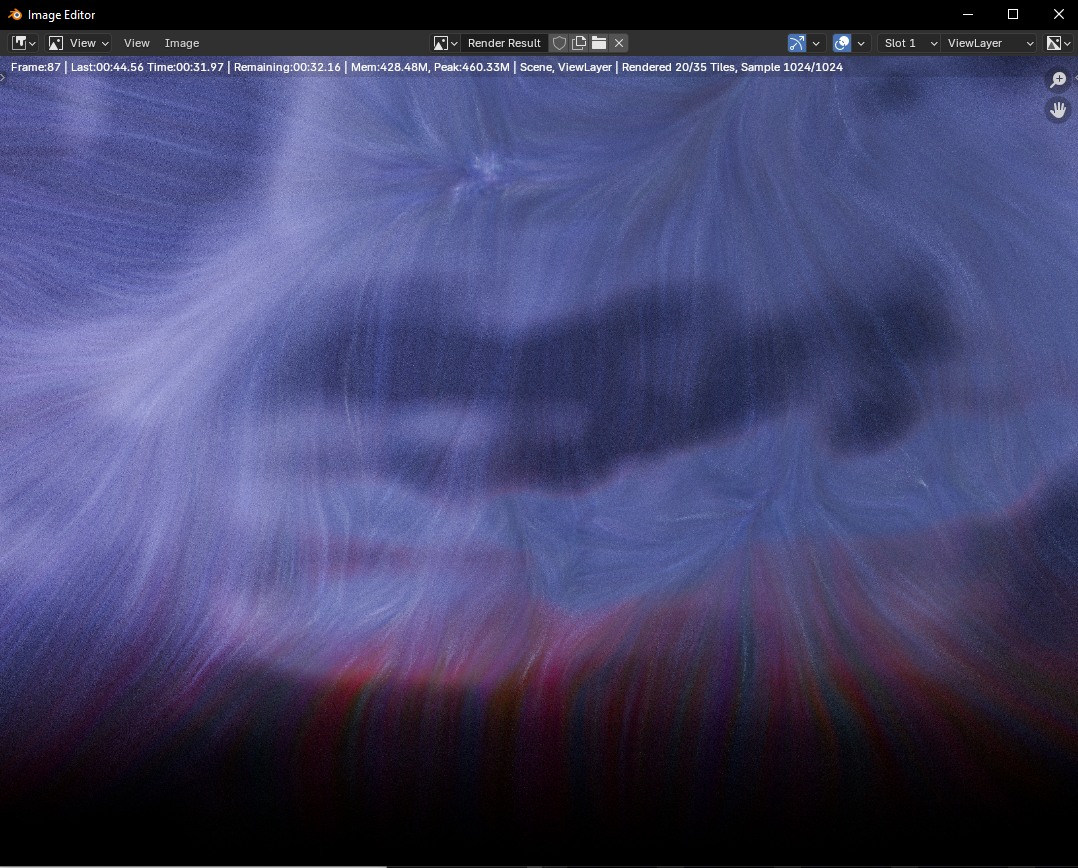Image resolution: width=1078 pixels, height=868 pixels.
Task: Open the display channels selector
Action: coord(1057,43)
